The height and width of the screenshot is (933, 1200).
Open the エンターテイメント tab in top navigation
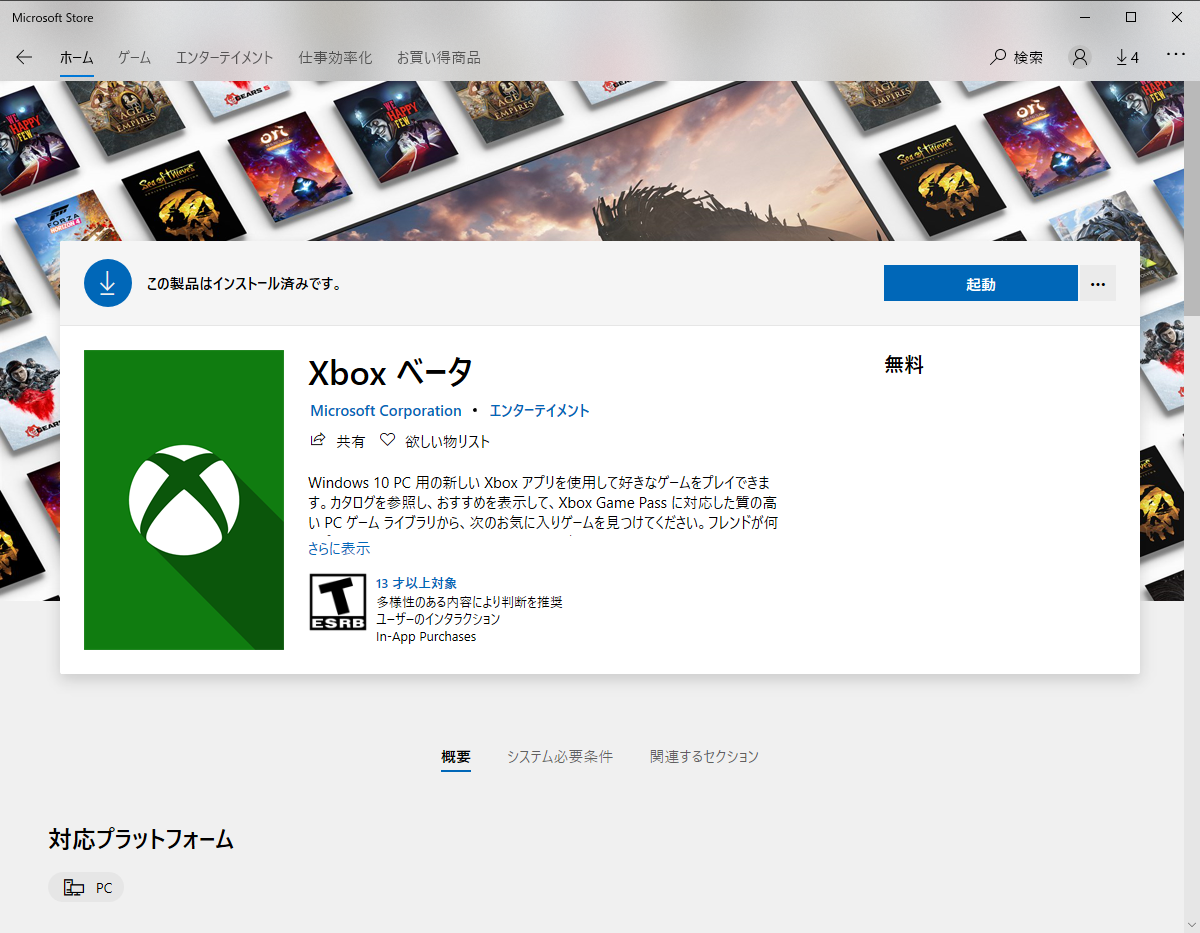coord(224,58)
